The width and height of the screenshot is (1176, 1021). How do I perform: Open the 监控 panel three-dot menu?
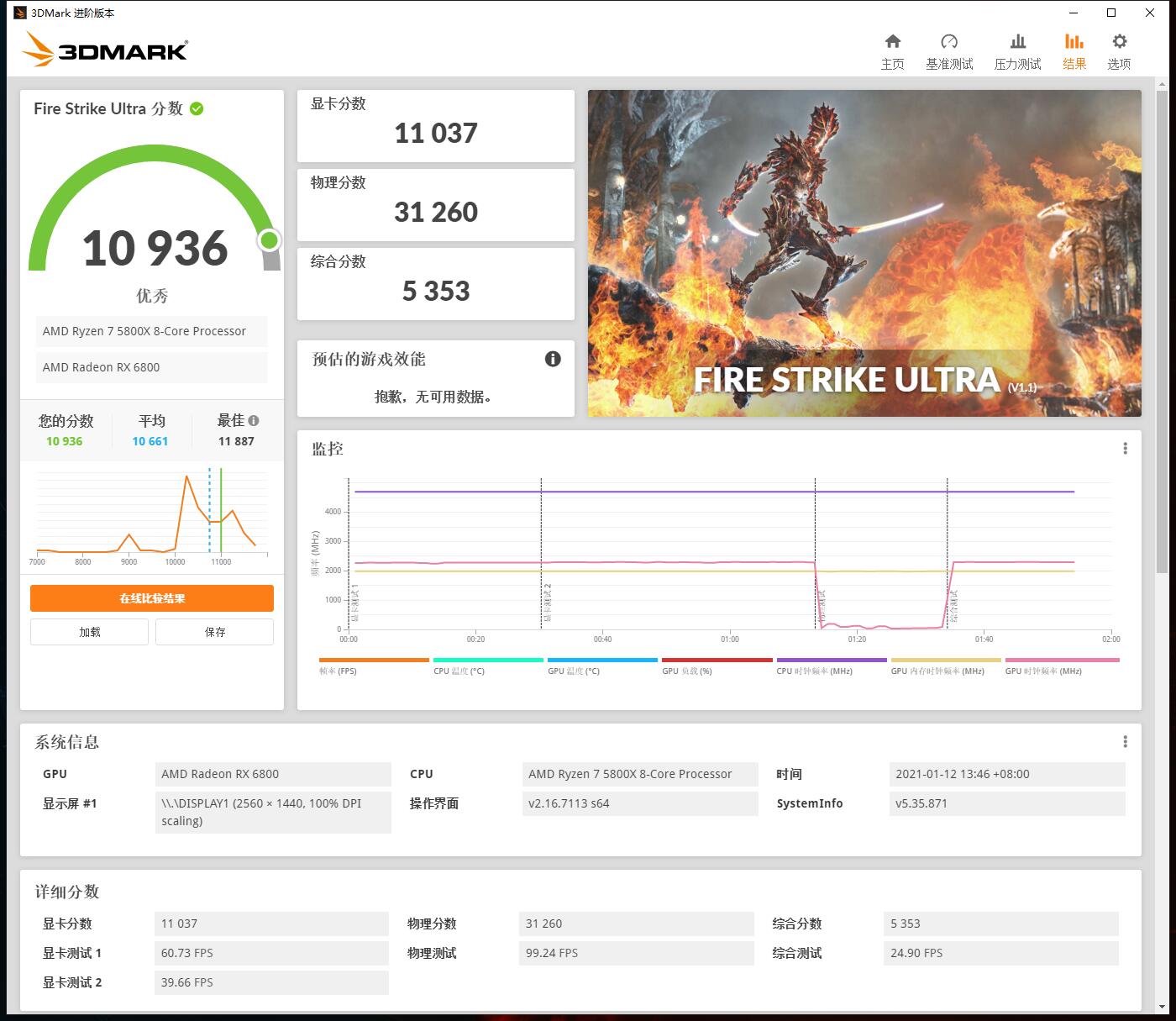1125,448
